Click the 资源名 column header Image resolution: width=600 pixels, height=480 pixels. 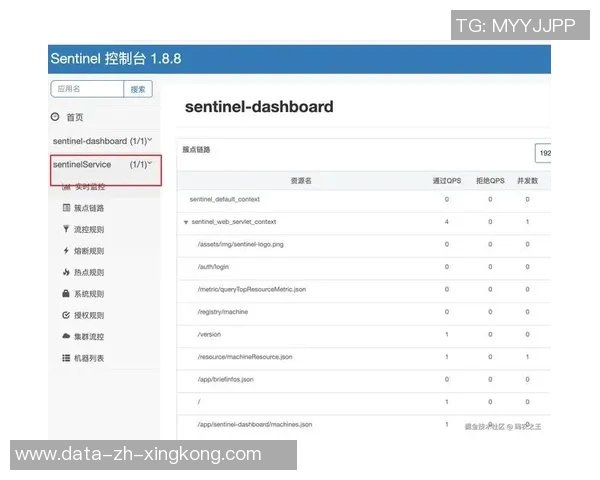(x=301, y=181)
